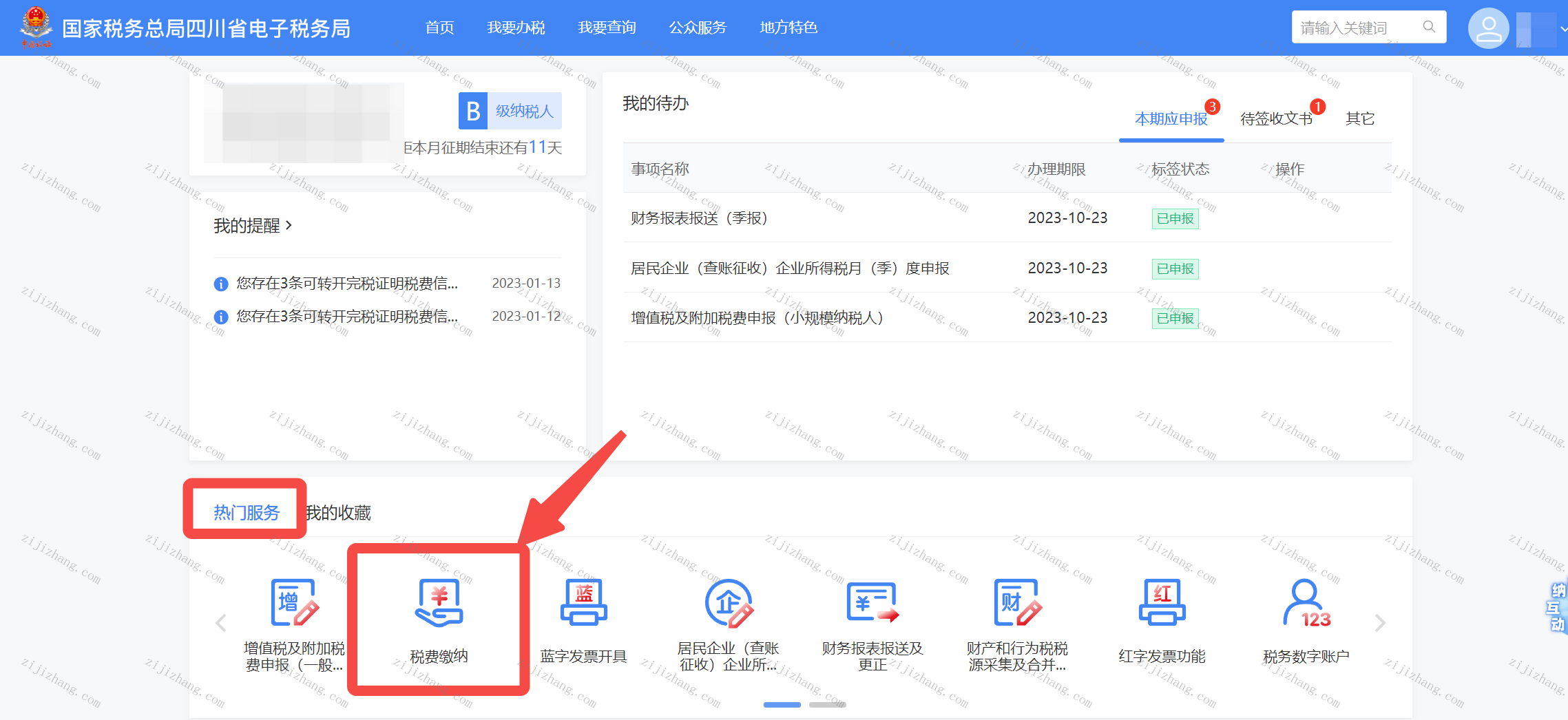Open the 征纳互动 side widget

click(1557, 607)
